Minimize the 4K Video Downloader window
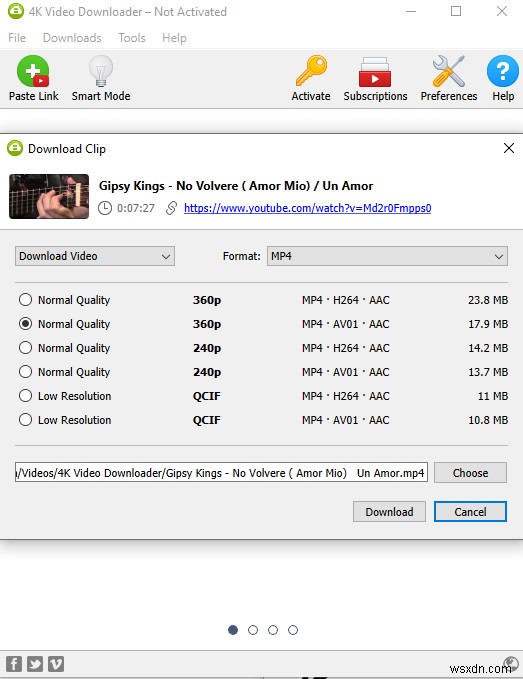The height and width of the screenshot is (679, 523). tap(411, 11)
